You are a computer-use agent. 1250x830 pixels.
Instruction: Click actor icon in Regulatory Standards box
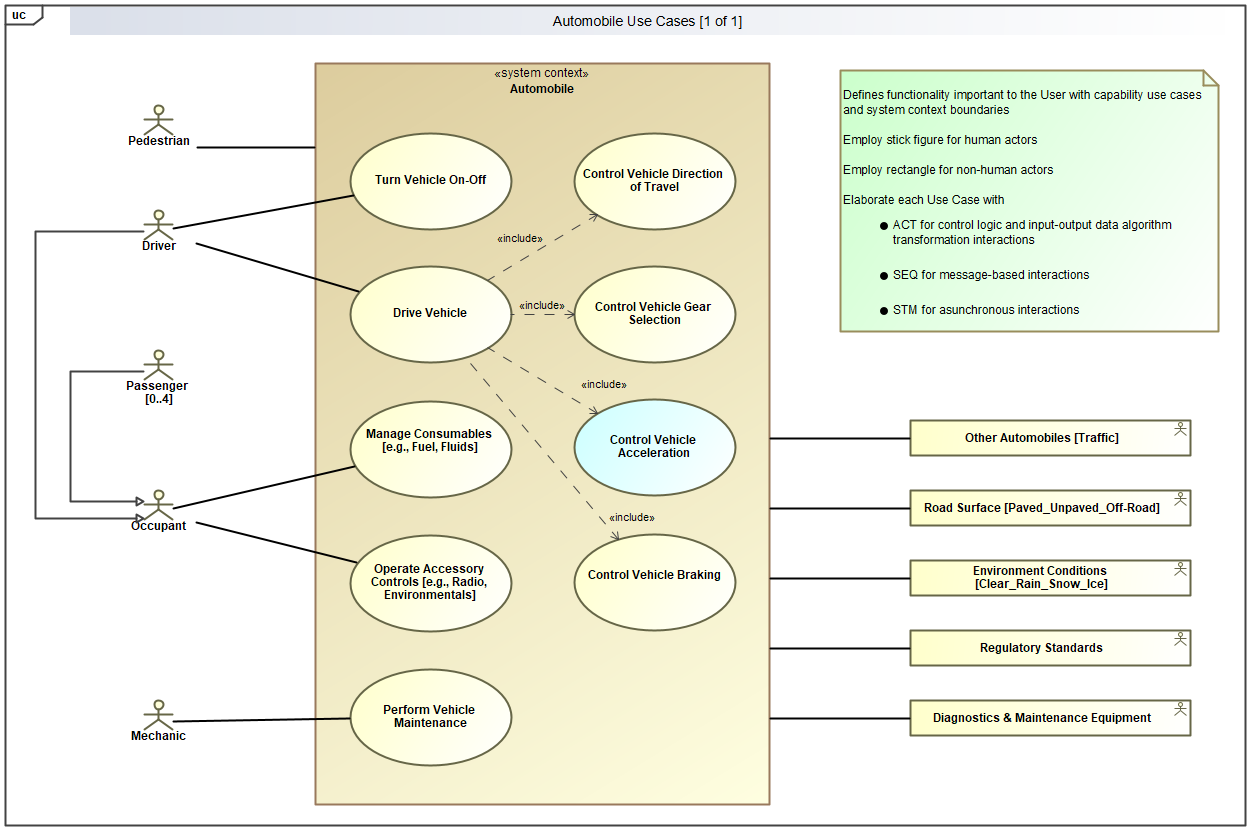pos(1180,639)
